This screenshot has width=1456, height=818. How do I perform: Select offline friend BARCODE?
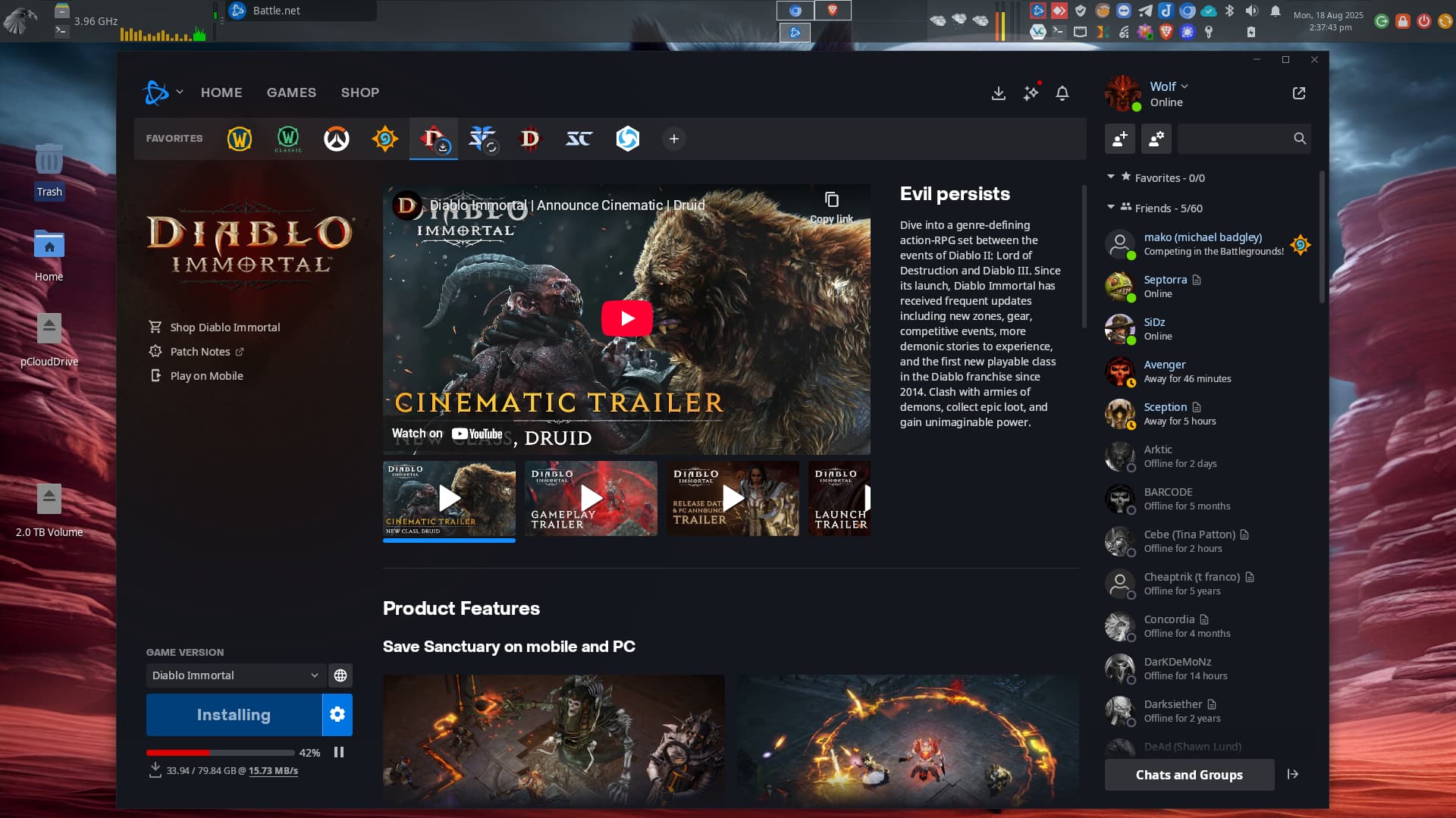(1207, 499)
